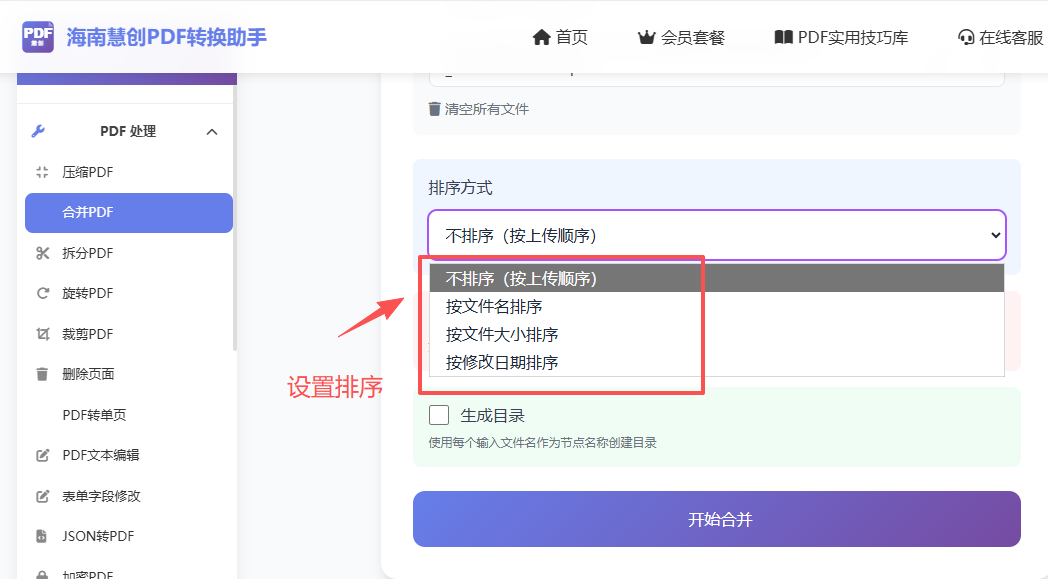Open 在线客服 in the top navigation

pyautogui.click(x=1001, y=37)
